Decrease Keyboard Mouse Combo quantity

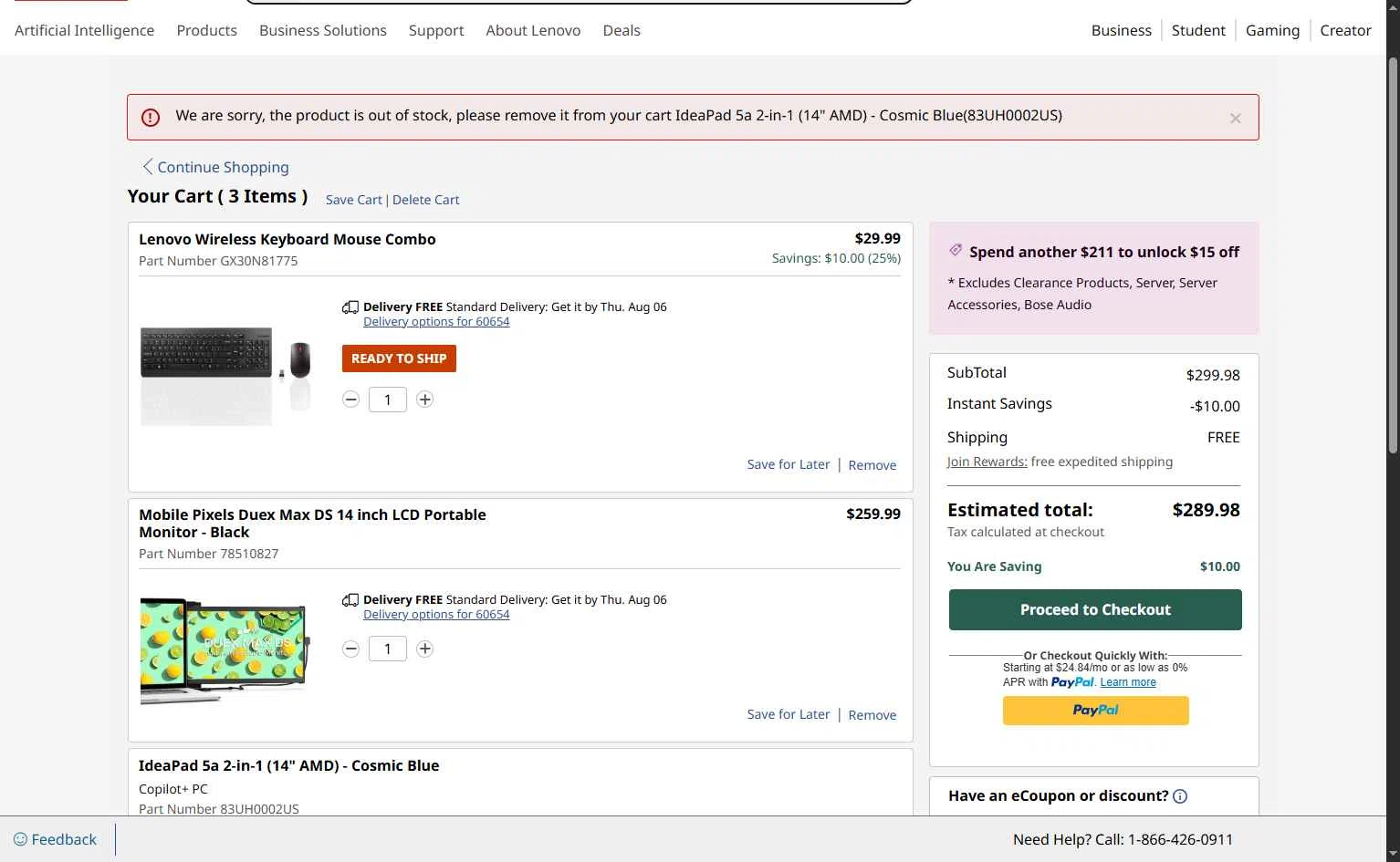coord(350,400)
